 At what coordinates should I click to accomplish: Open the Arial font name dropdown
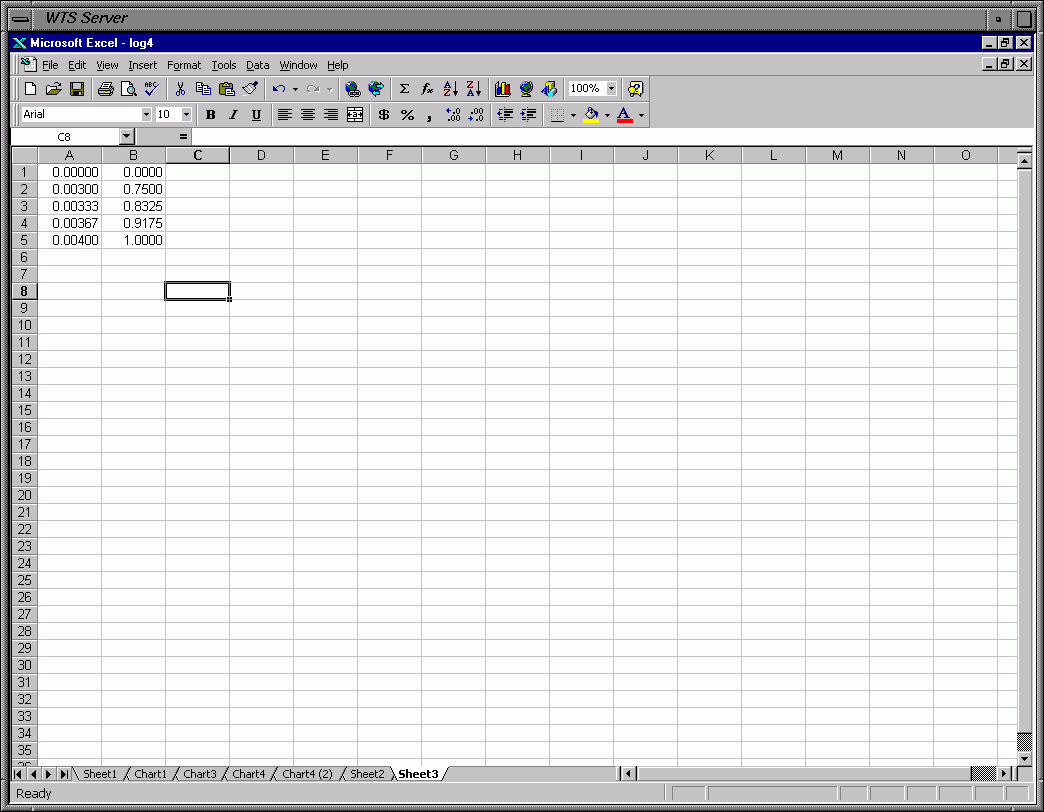tap(146, 115)
